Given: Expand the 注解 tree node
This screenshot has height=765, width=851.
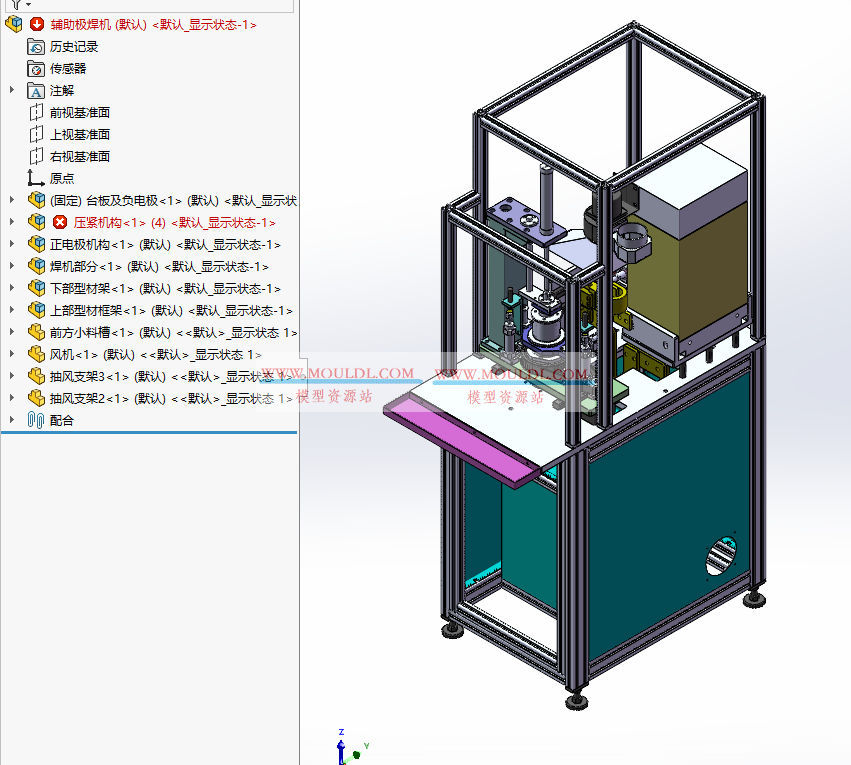Looking at the screenshot, I should tap(10, 90).
